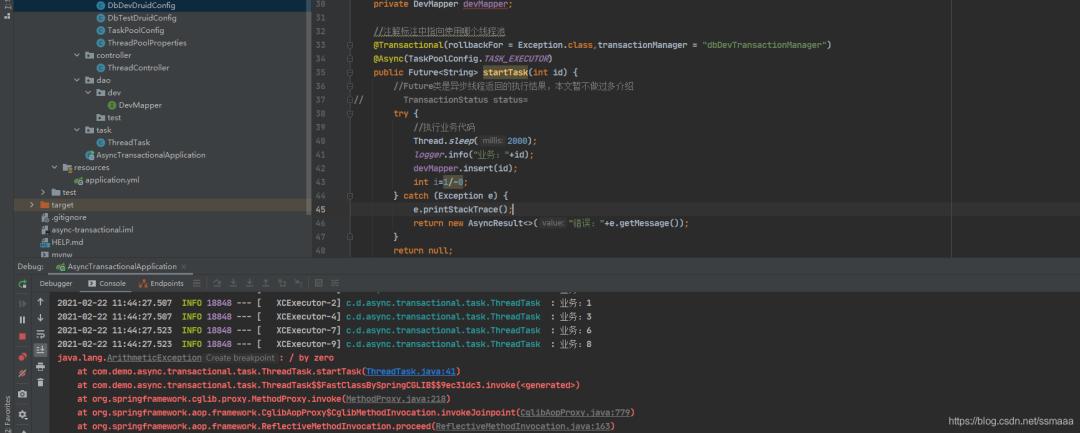Switch to the Debugger tab

(x=55, y=283)
